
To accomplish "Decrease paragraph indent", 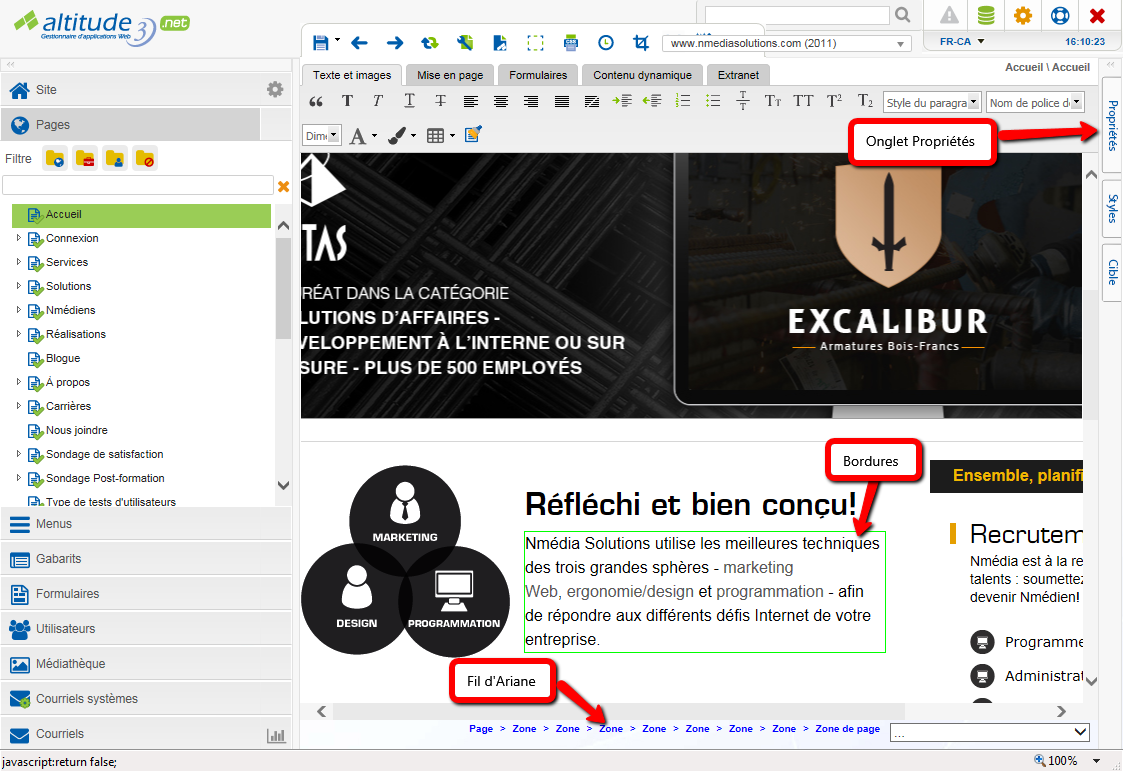I will (652, 101).
